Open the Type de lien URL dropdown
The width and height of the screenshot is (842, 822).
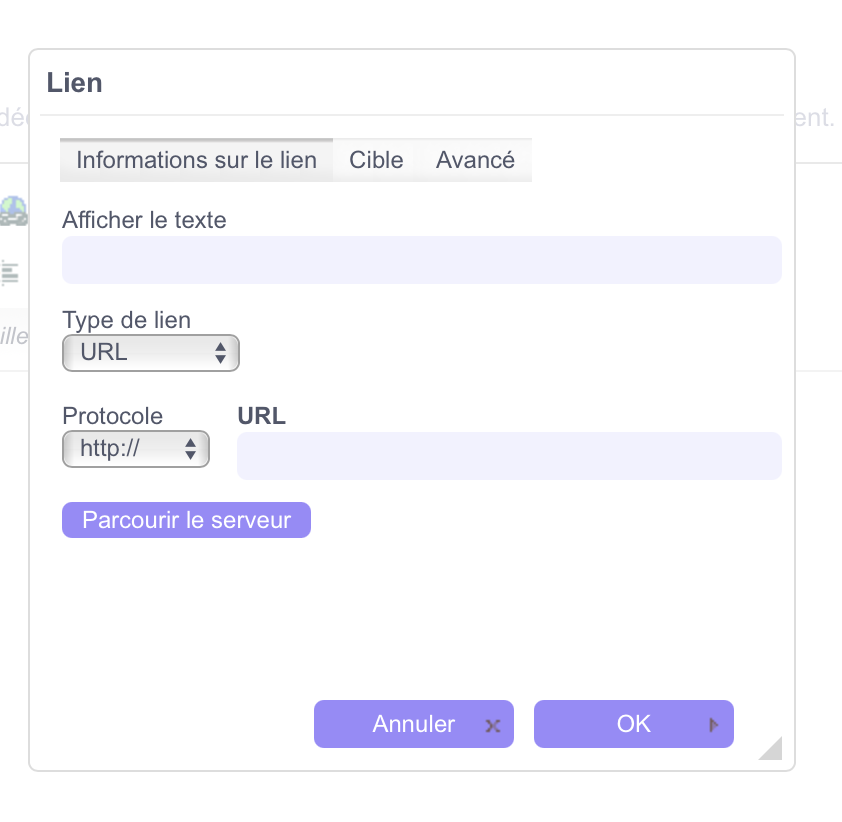151,353
